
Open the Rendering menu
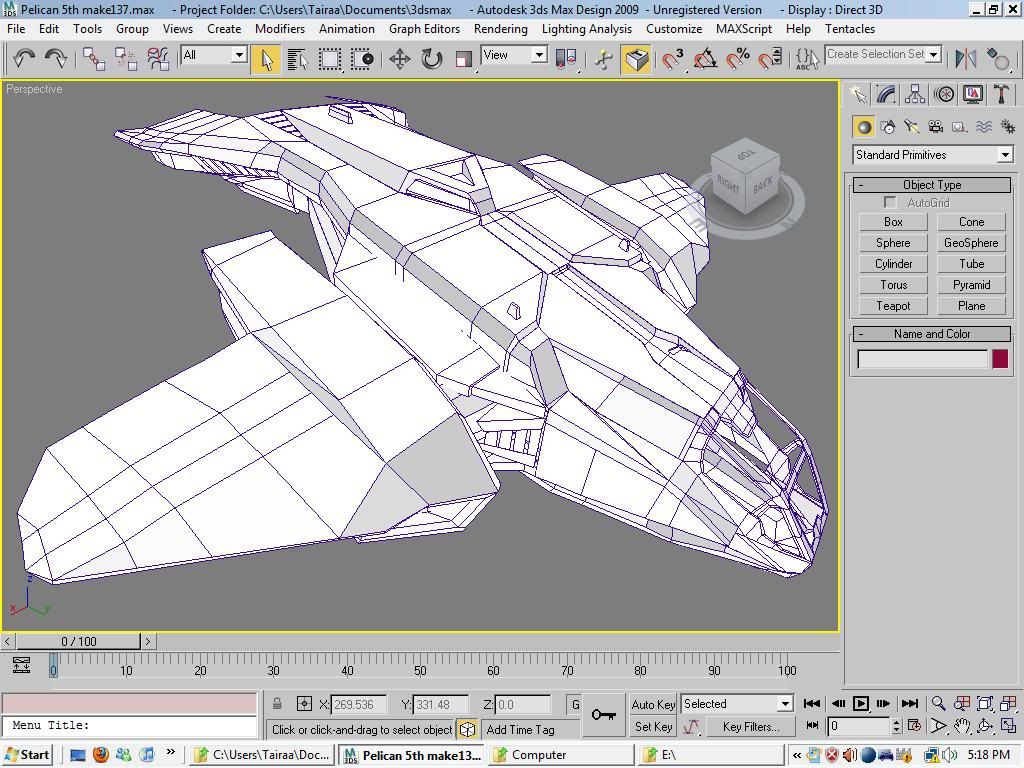coord(500,29)
